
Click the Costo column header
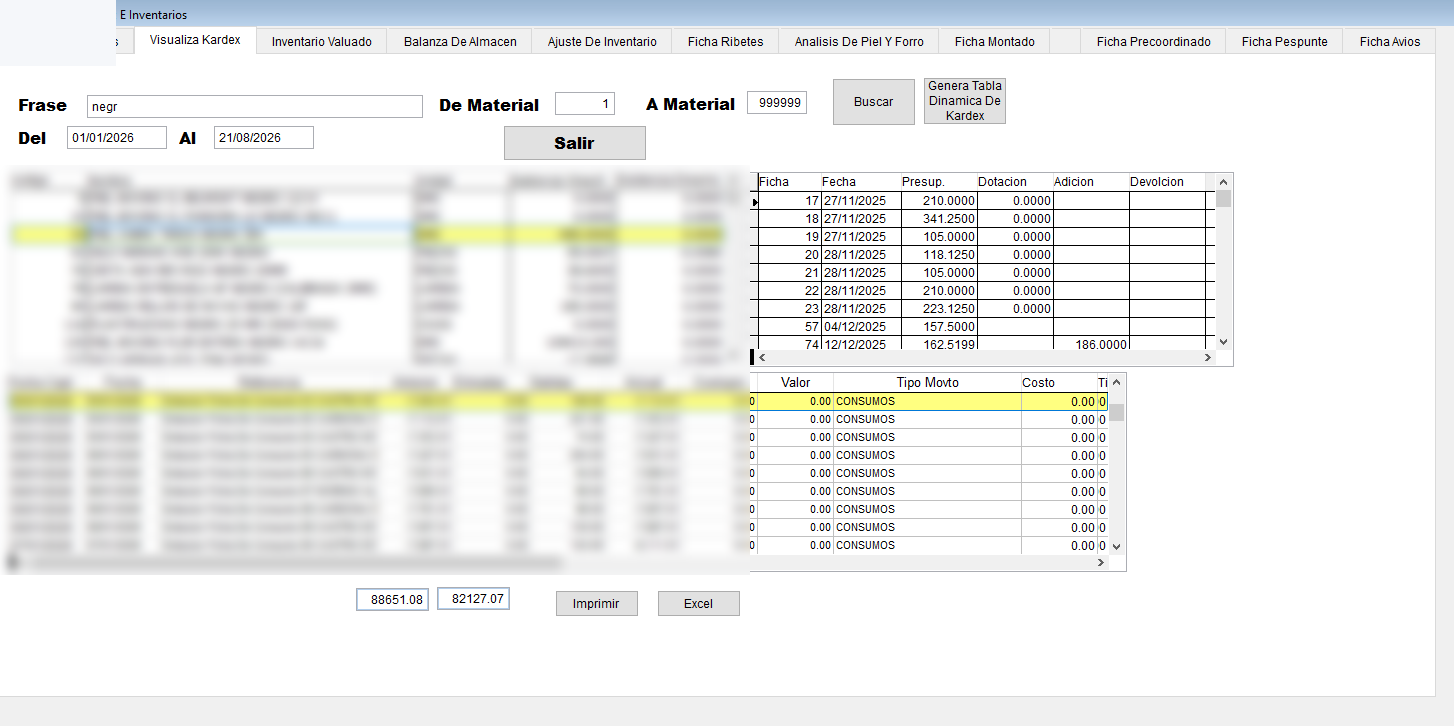(1058, 383)
